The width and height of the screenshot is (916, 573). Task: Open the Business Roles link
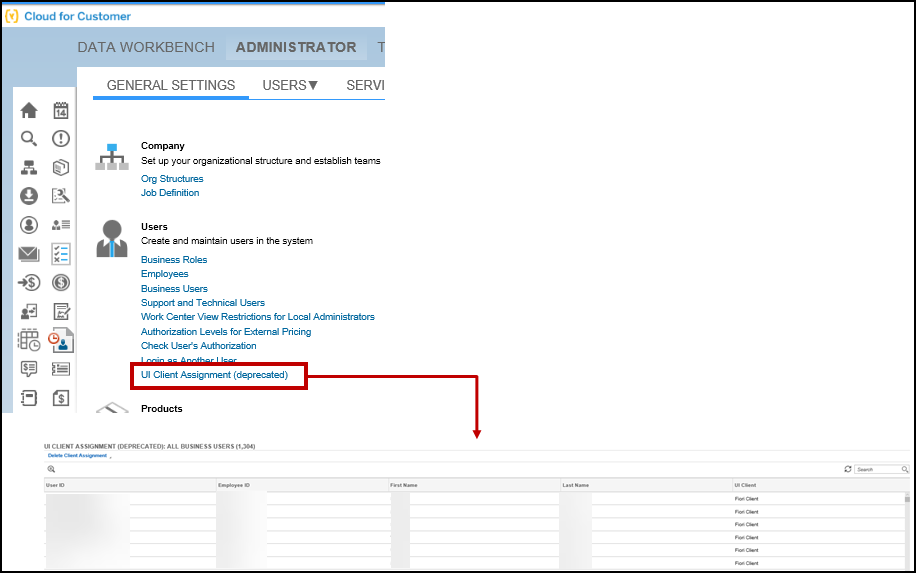[174, 259]
